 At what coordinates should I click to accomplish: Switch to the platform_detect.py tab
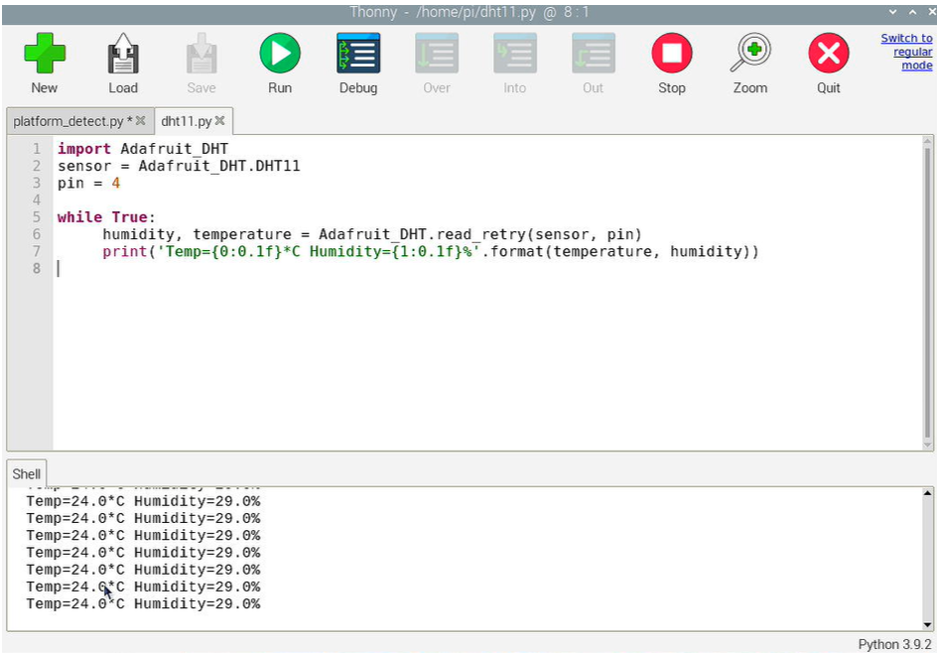coord(68,121)
